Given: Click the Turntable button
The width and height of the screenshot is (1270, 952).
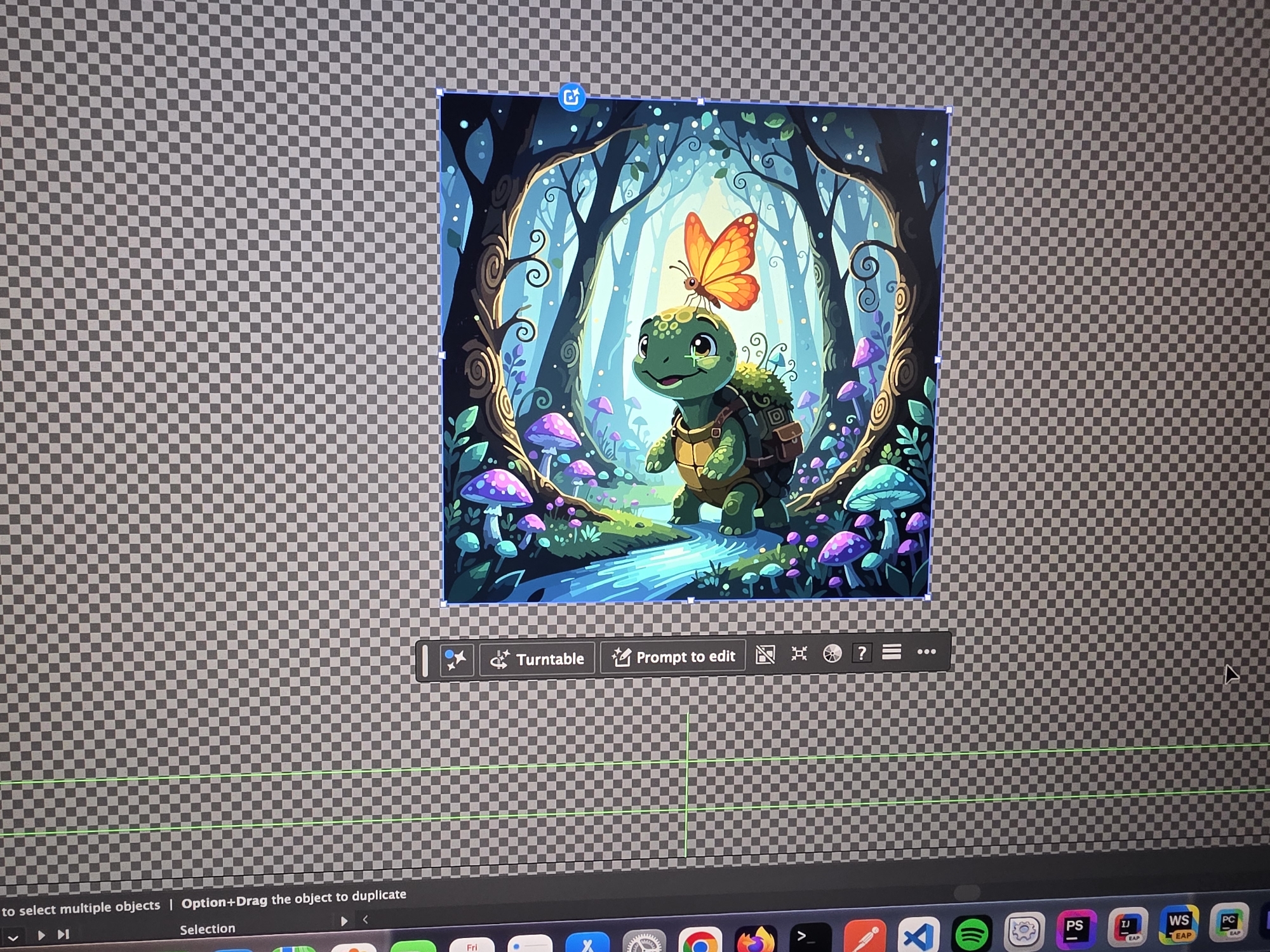Looking at the screenshot, I should pyautogui.click(x=537, y=659).
